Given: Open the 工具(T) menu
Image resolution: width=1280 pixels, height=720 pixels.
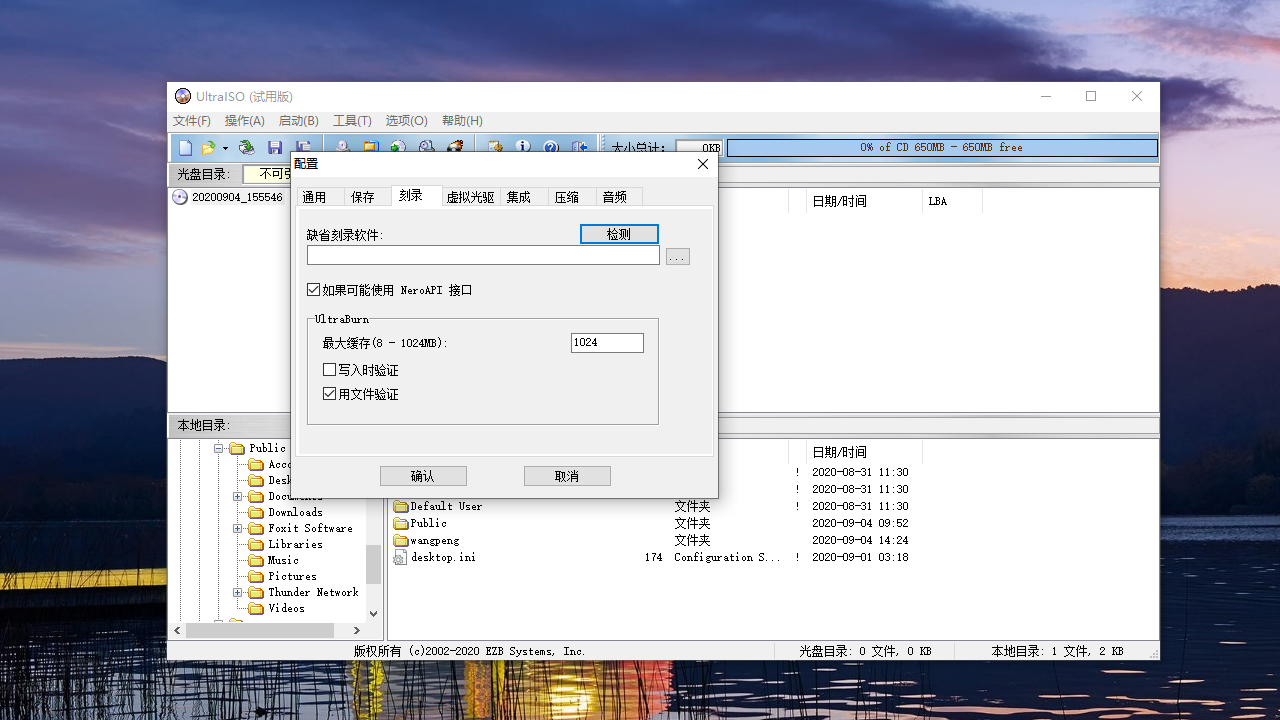Looking at the screenshot, I should click(x=352, y=120).
